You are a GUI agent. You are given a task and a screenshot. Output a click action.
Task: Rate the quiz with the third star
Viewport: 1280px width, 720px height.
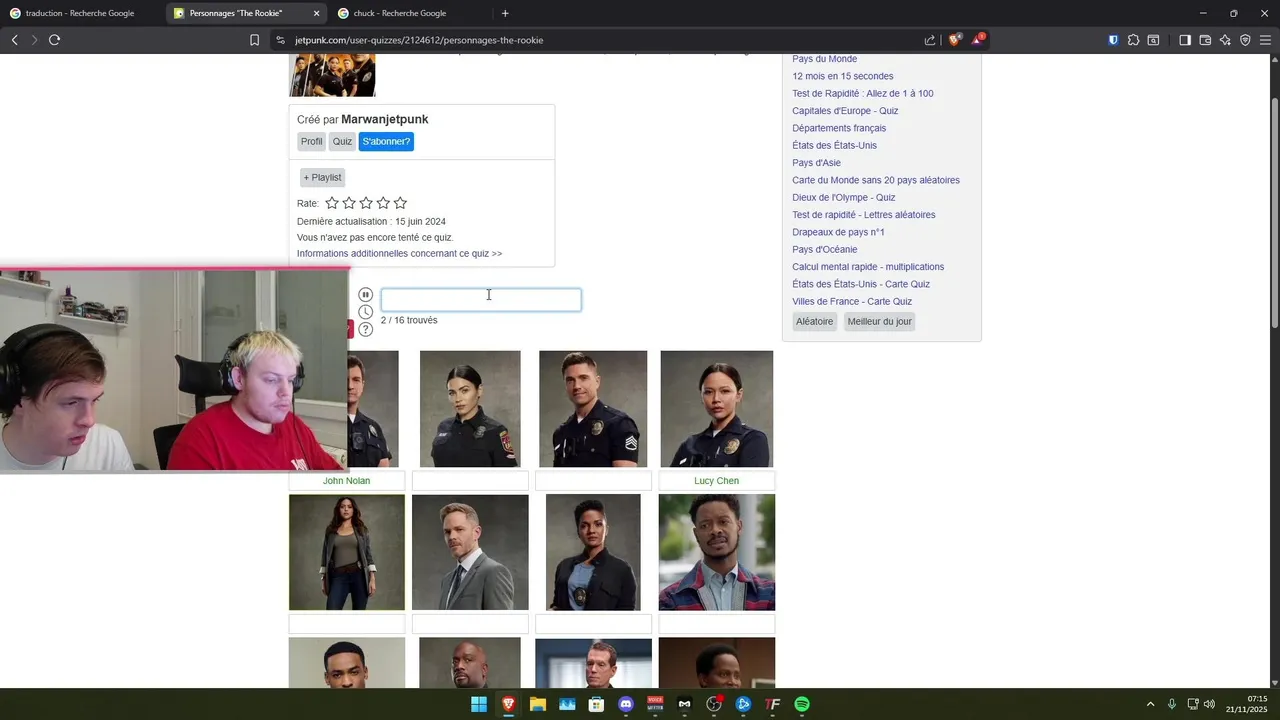(x=366, y=203)
